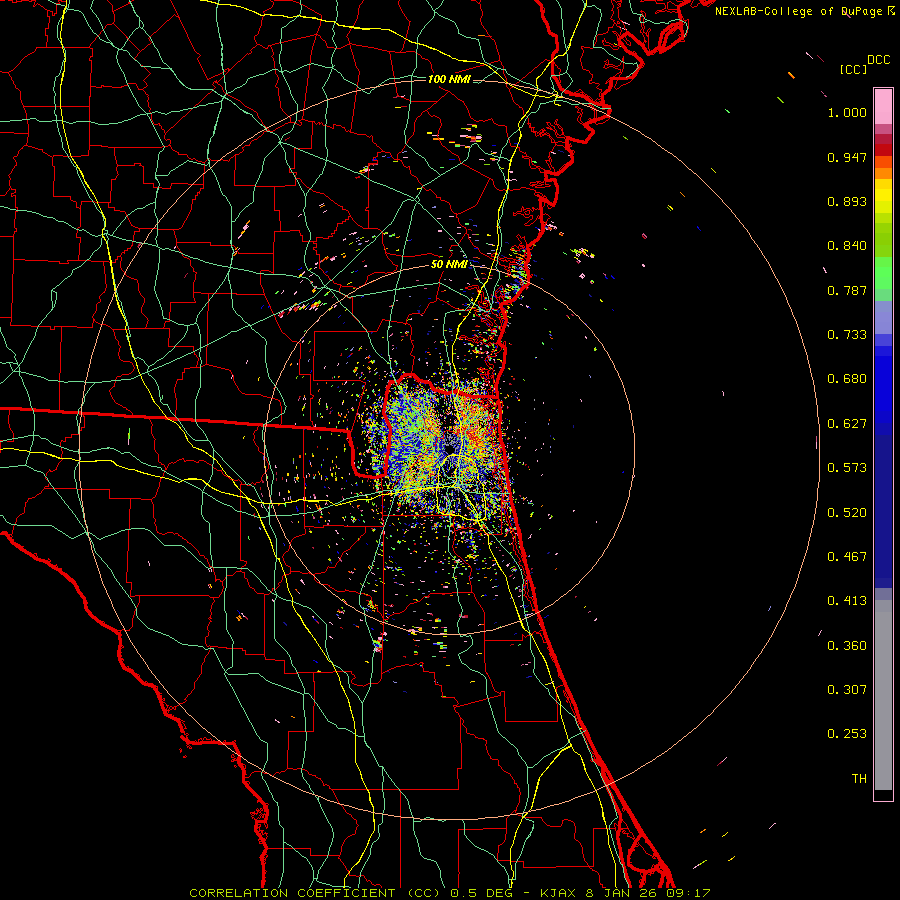
Task: Click the gray segment of the color scale
Action: click(883, 695)
